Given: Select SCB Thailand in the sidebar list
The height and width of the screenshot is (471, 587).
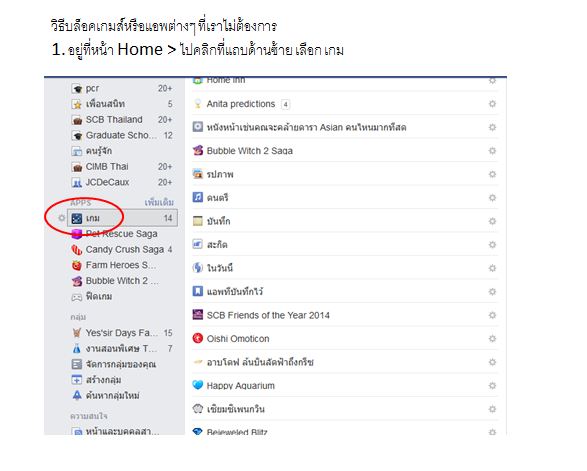Looking at the screenshot, I should 114,119.
